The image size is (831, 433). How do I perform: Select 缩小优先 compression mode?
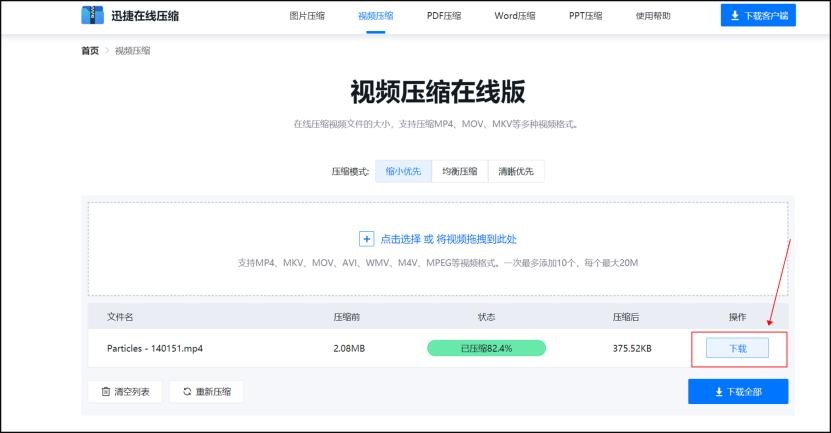point(403,171)
